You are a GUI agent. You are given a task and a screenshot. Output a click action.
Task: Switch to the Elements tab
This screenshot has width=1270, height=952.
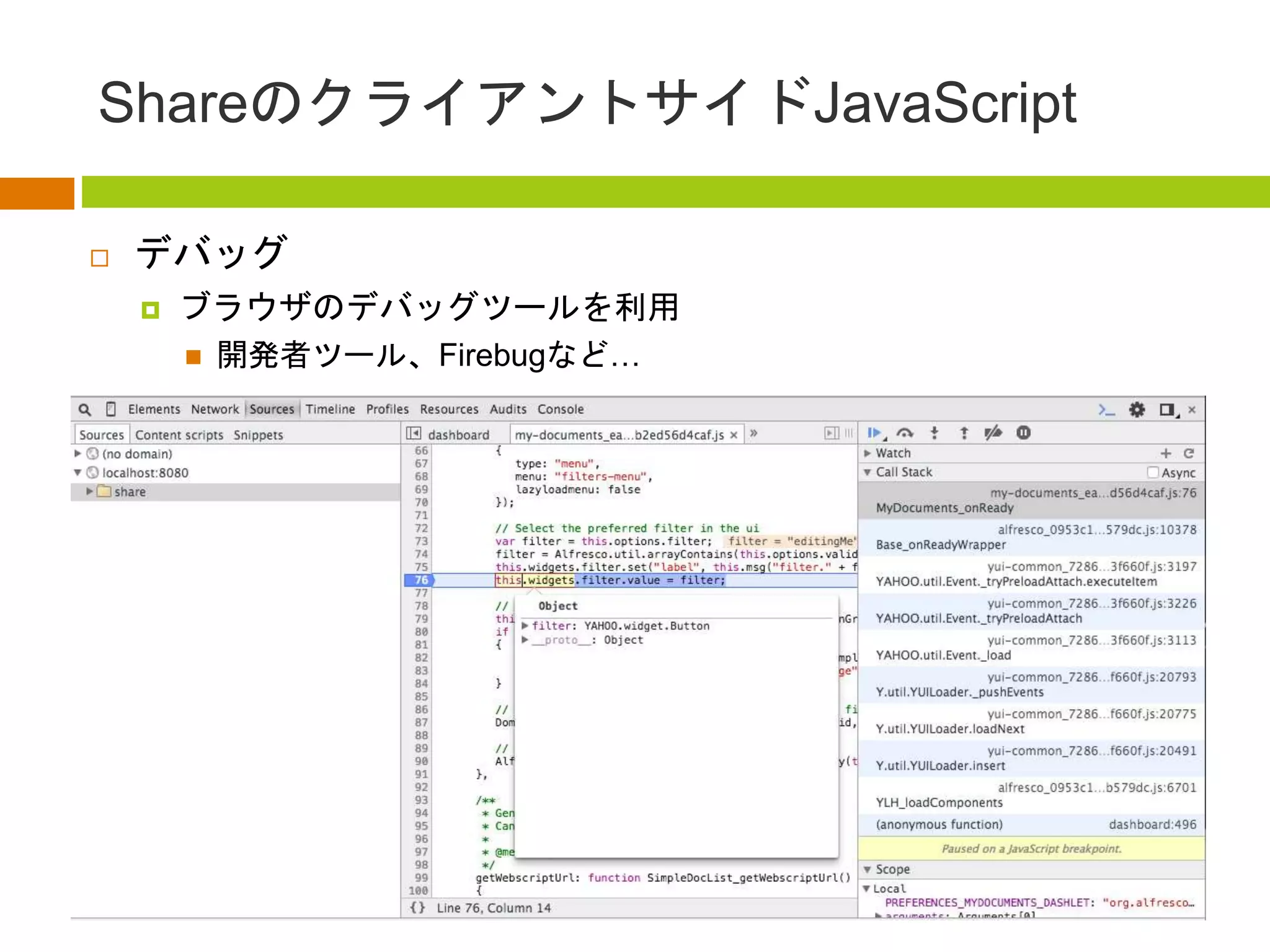pos(154,409)
